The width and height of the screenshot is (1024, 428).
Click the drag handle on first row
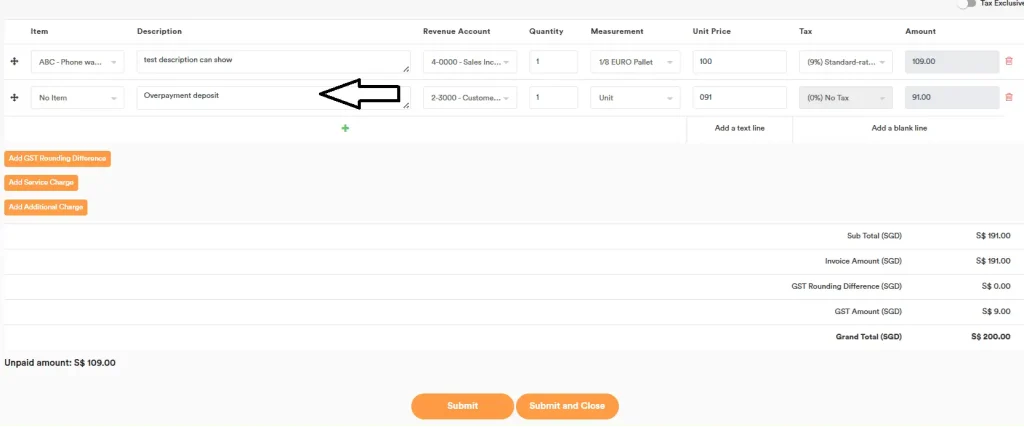click(14, 62)
